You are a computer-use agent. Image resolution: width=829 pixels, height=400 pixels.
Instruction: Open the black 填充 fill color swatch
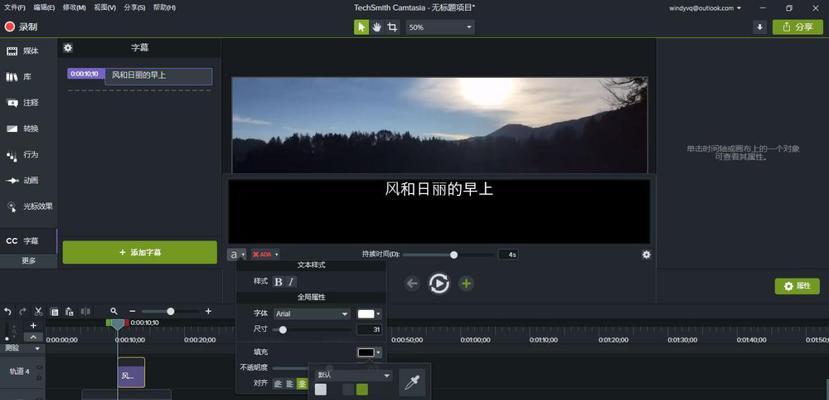(x=369, y=352)
